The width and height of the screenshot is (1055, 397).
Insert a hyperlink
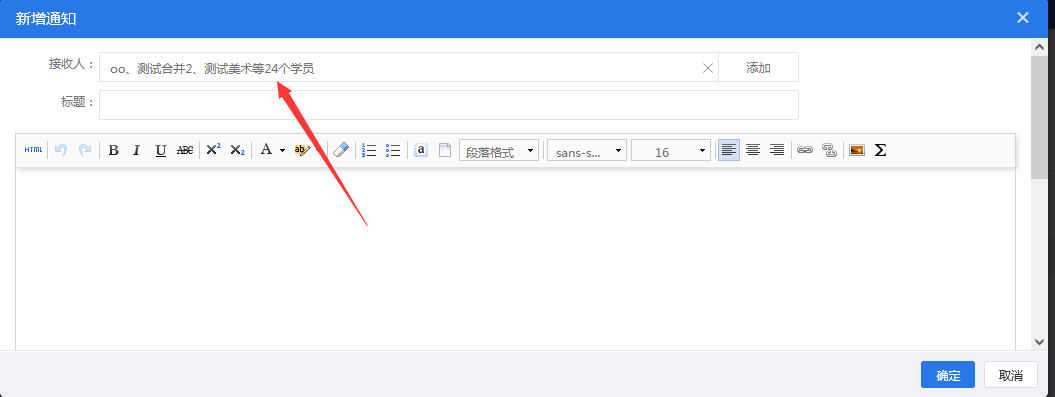[805, 150]
